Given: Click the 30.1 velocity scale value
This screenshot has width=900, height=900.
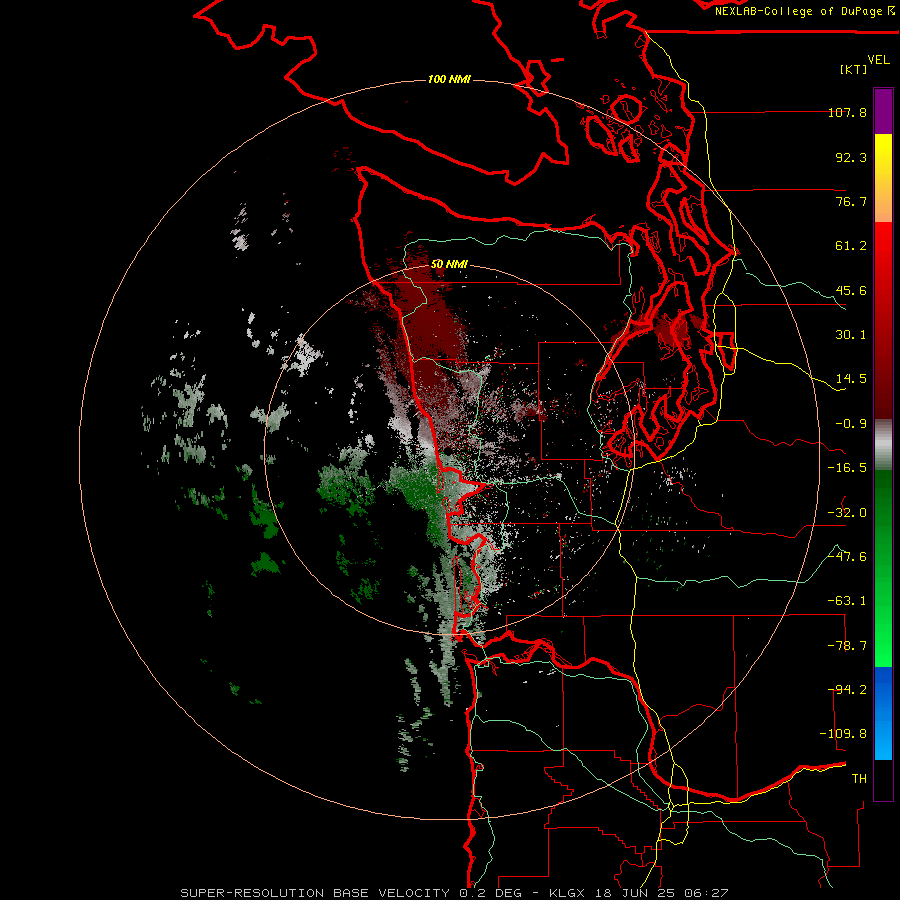Looking at the screenshot, I should [x=851, y=335].
